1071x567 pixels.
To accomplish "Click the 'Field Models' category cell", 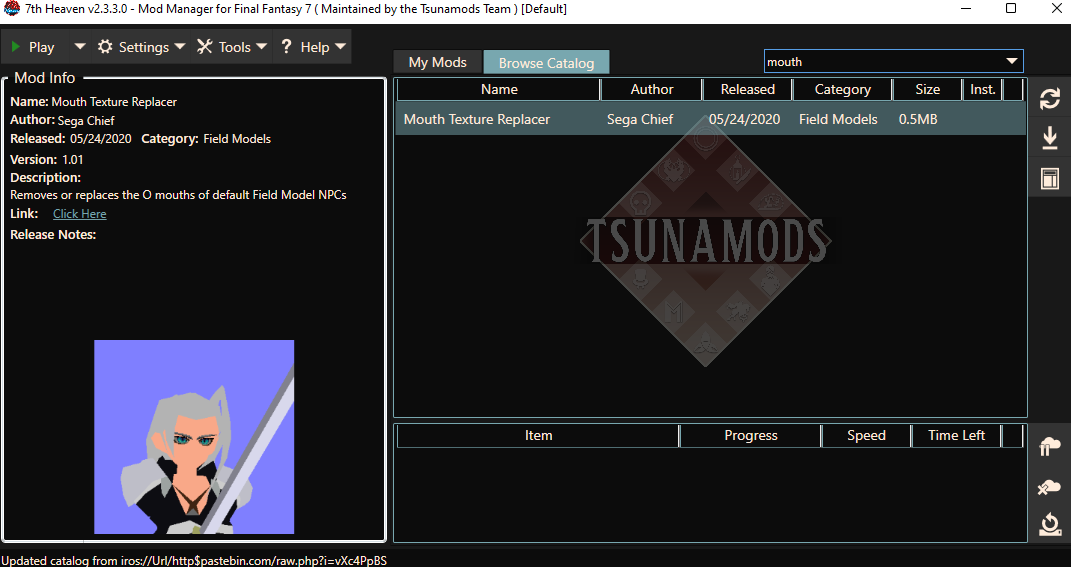I will 838,119.
